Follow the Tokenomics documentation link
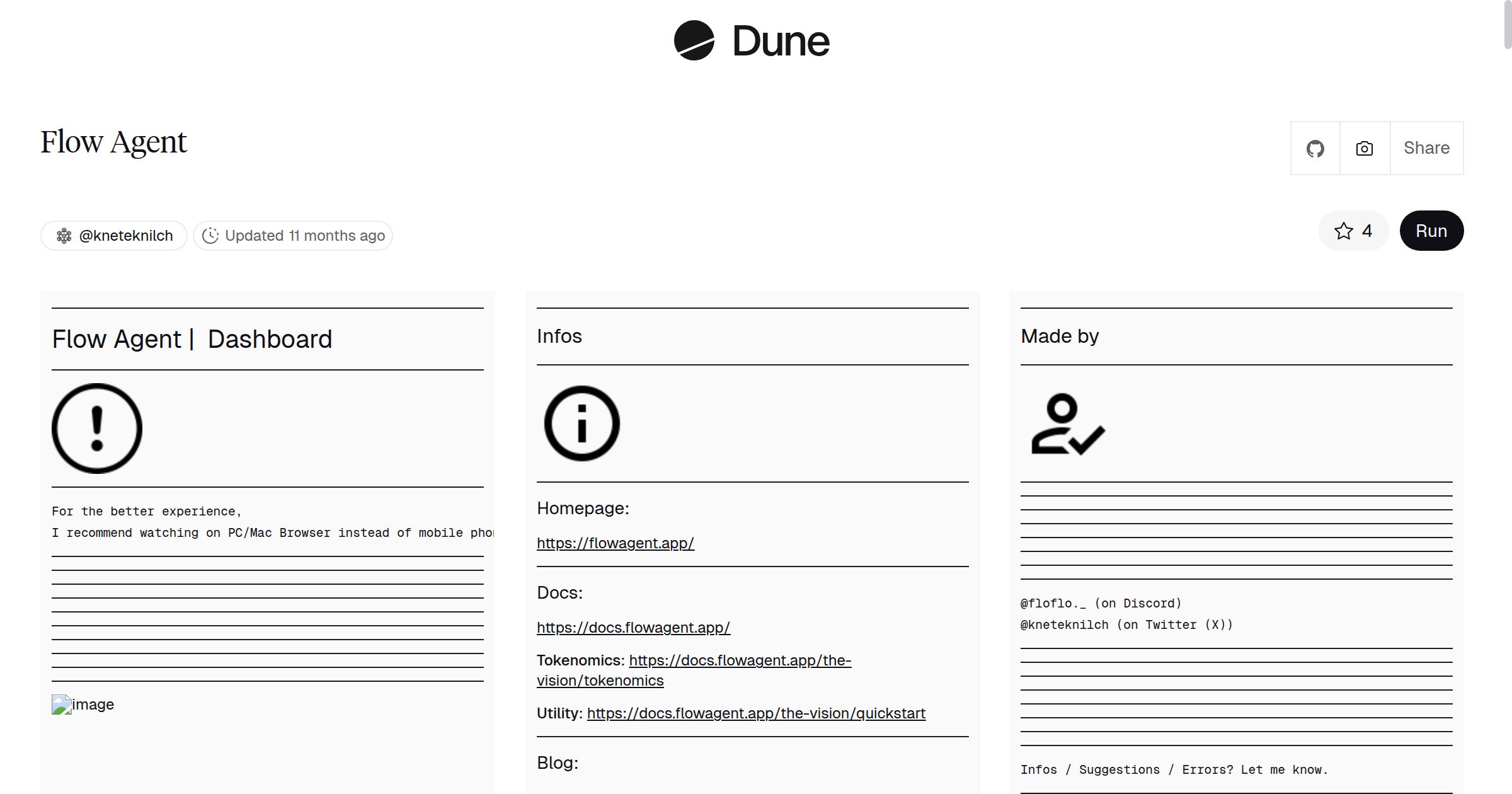 (740, 660)
